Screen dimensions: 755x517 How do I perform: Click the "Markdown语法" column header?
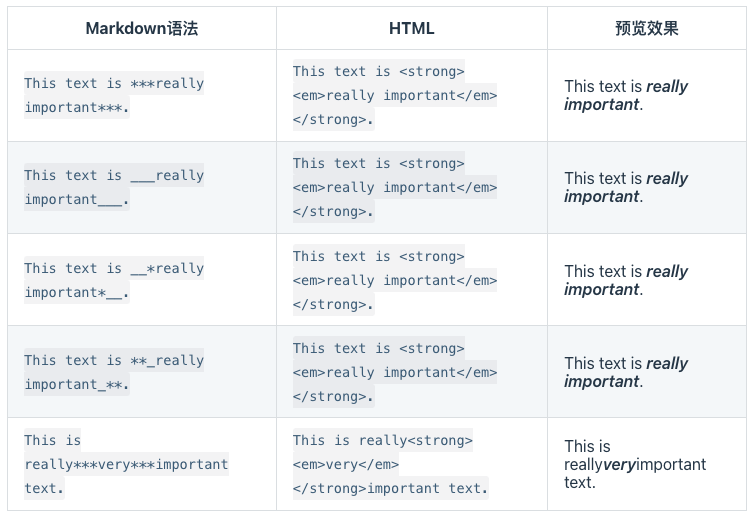[x=142, y=29]
